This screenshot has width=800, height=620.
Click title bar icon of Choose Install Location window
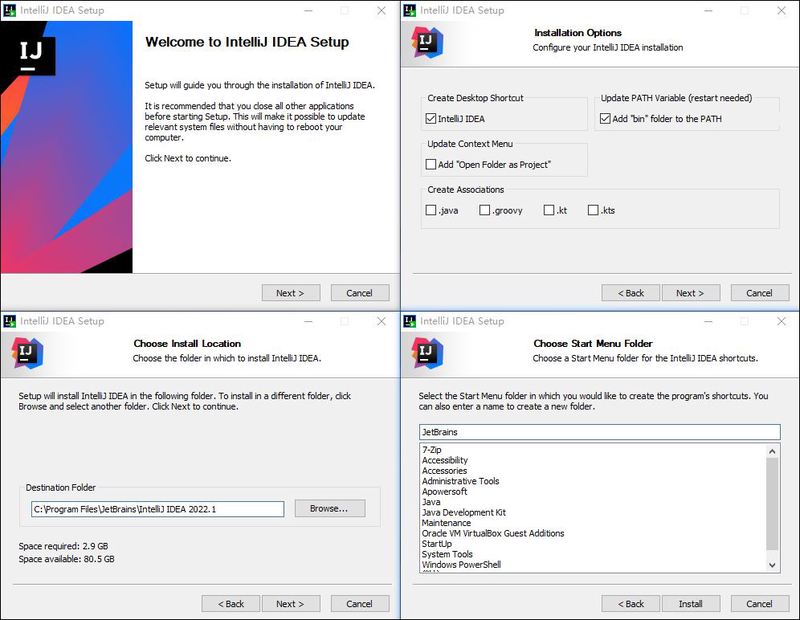click(x=10, y=321)
